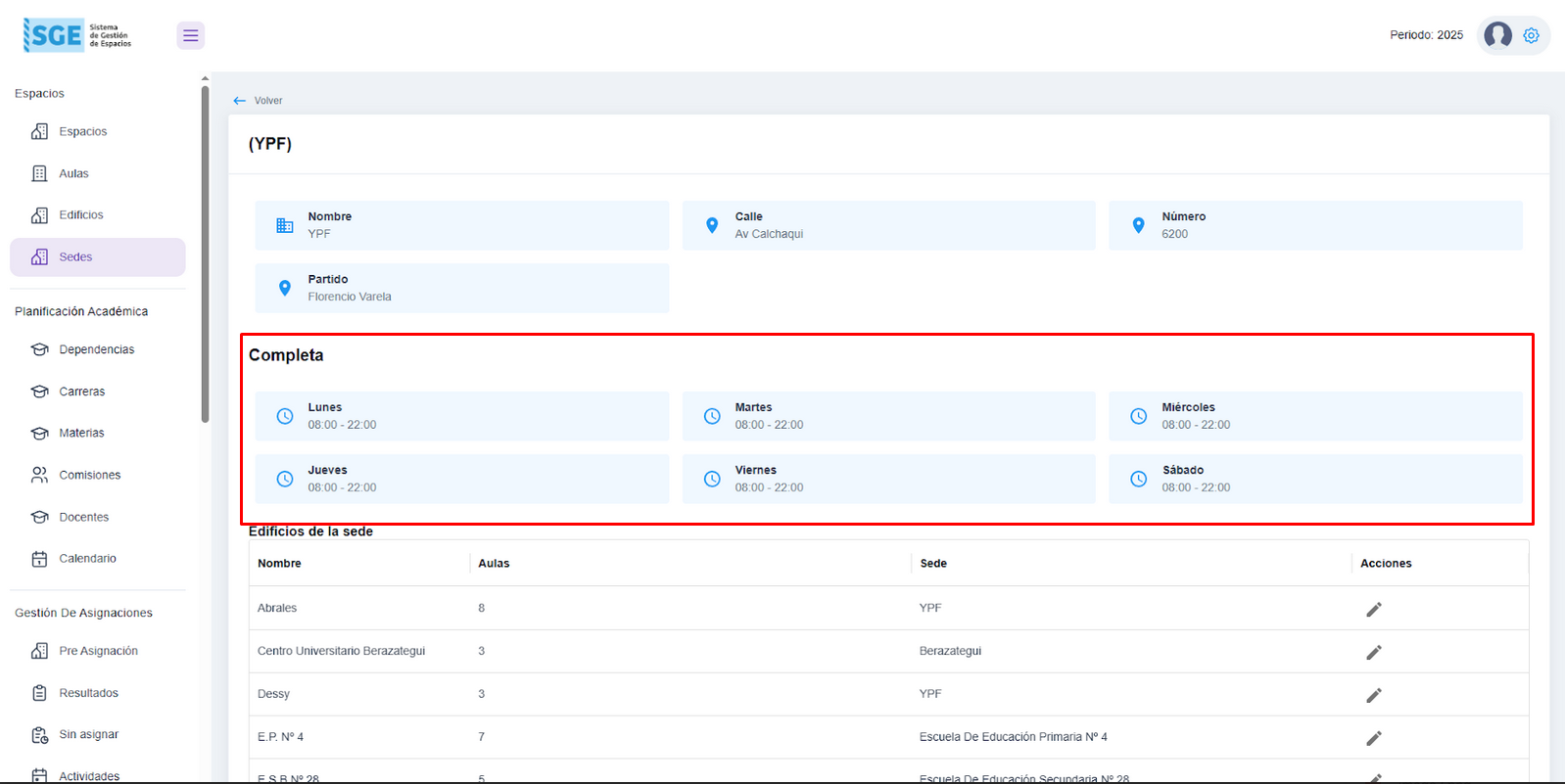Select the Escuela De Educación Primaria Nº 4 cell
This screenshot has width=1565, height=784.
tap(1013, 737)
